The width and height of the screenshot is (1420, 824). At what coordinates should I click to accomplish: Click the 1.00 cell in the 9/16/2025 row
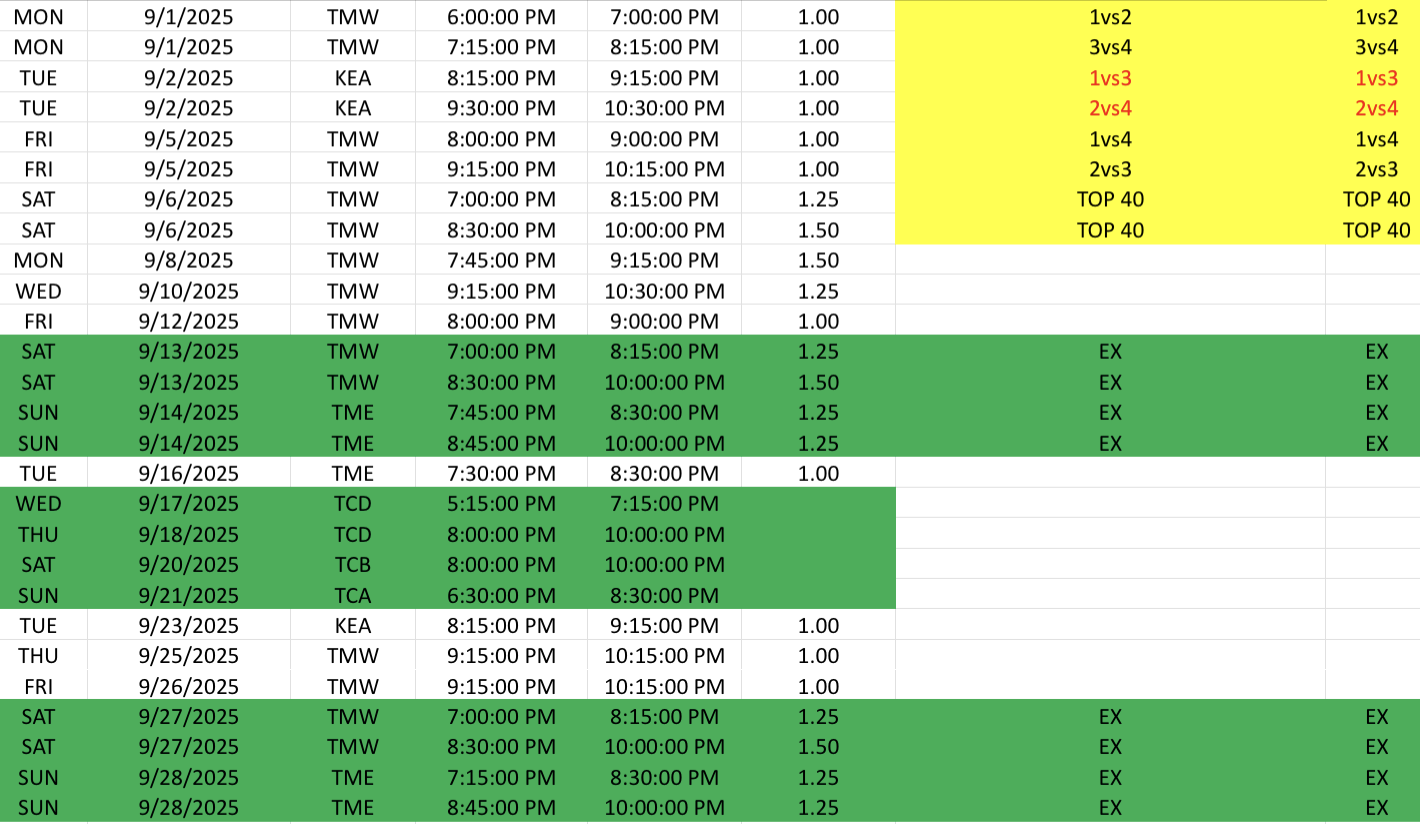tap(819, 473)
